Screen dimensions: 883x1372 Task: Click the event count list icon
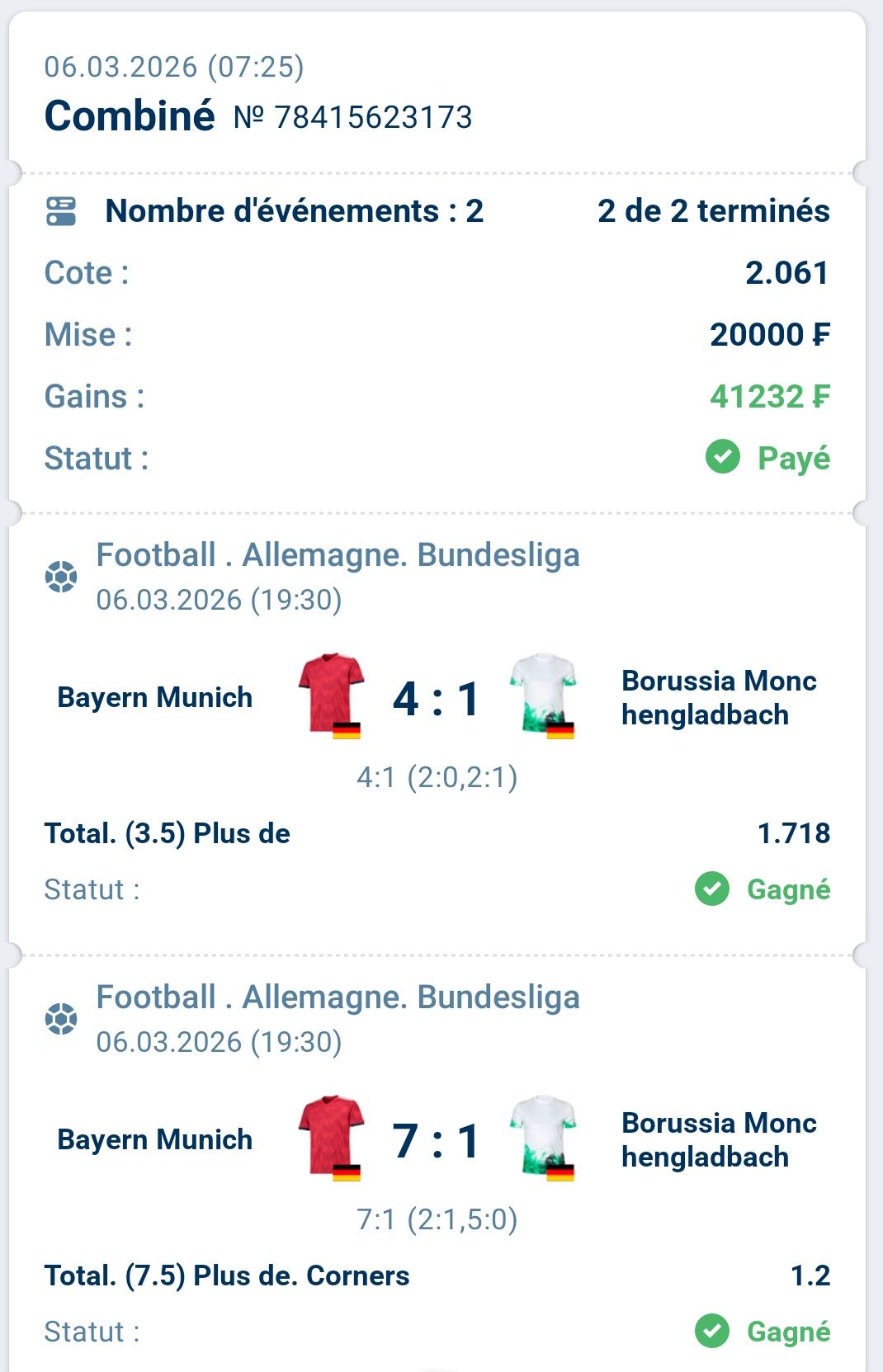pos(60,211)
